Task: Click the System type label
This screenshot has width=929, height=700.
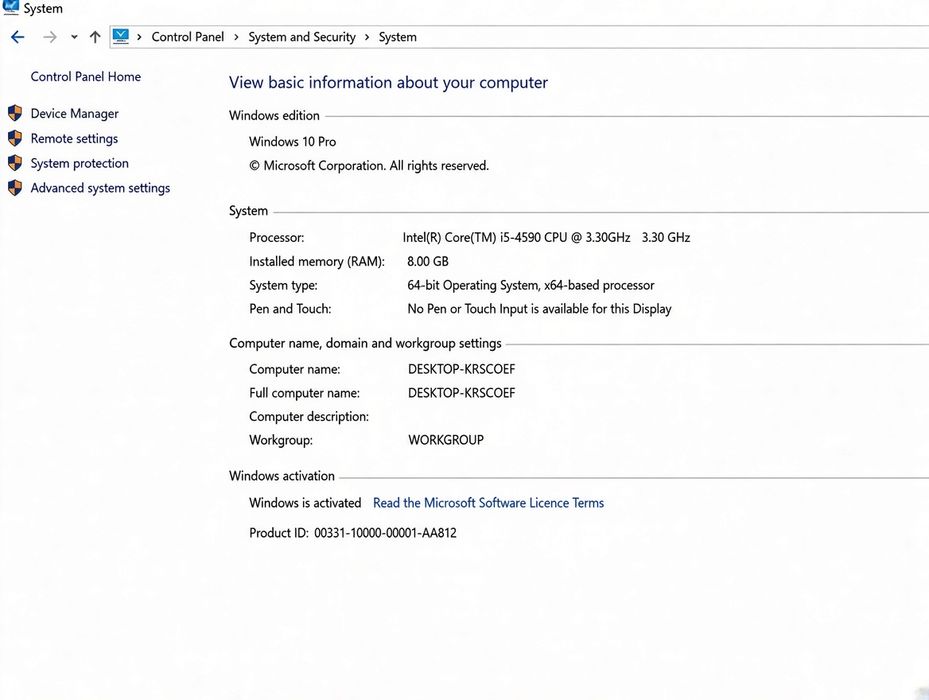Action: pyautogui.click(x=283, y=286)
